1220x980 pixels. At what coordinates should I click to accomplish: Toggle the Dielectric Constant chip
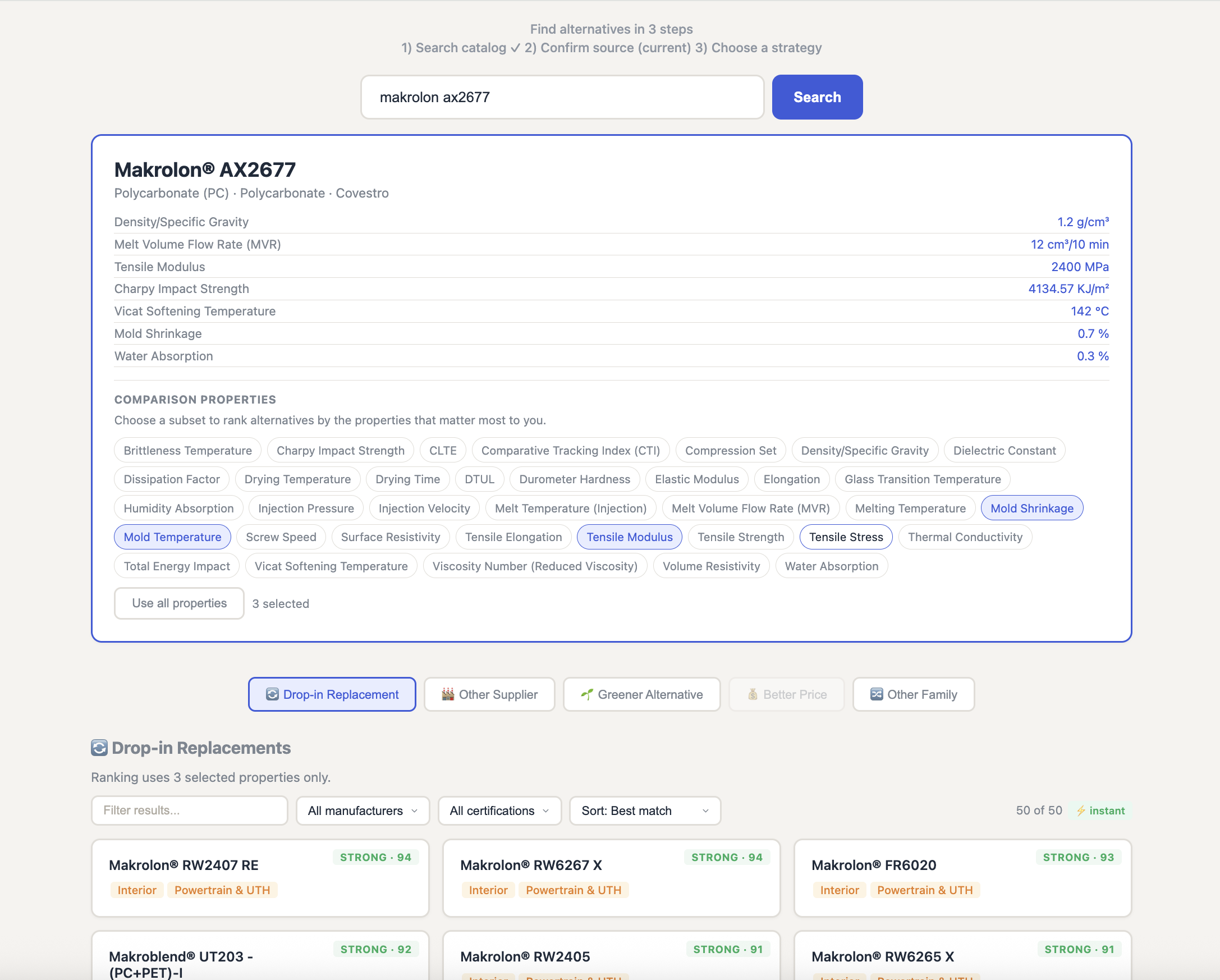(1005, 450)
